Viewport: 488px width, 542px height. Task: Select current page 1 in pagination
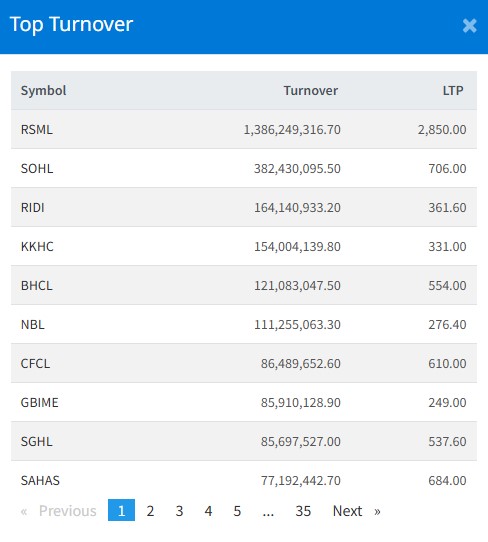tap(121, 510)
